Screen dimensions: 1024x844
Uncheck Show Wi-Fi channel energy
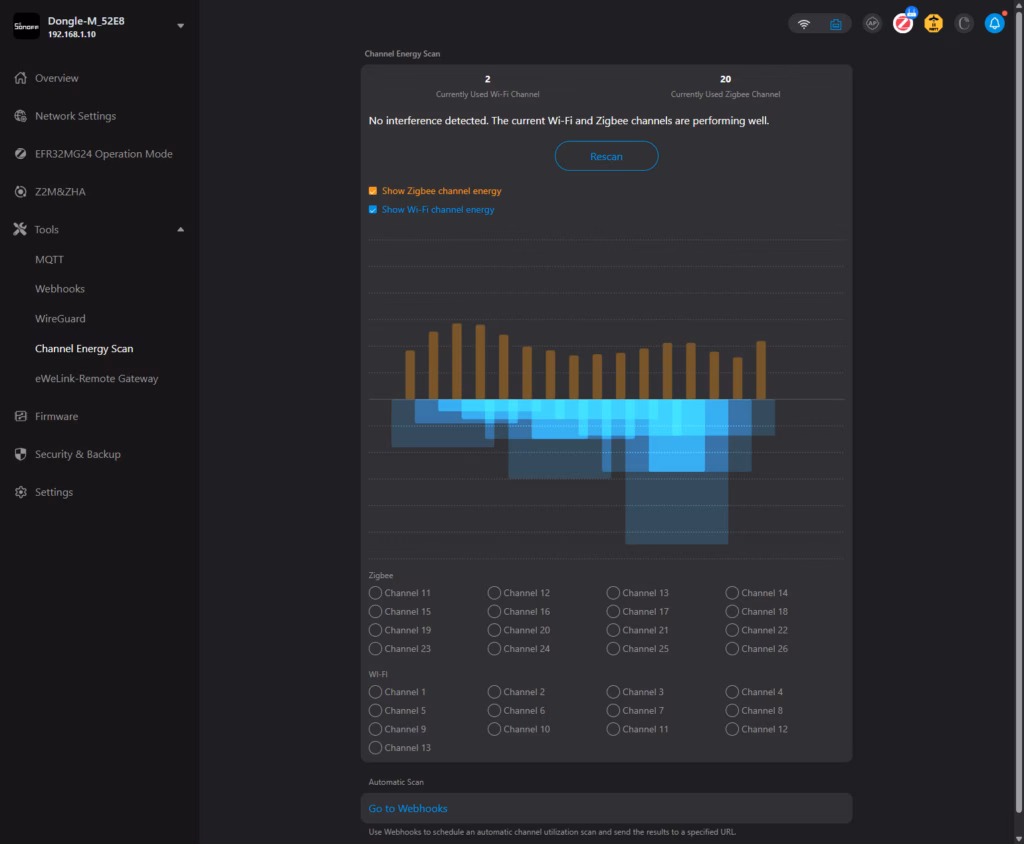(x=373, y=210)
